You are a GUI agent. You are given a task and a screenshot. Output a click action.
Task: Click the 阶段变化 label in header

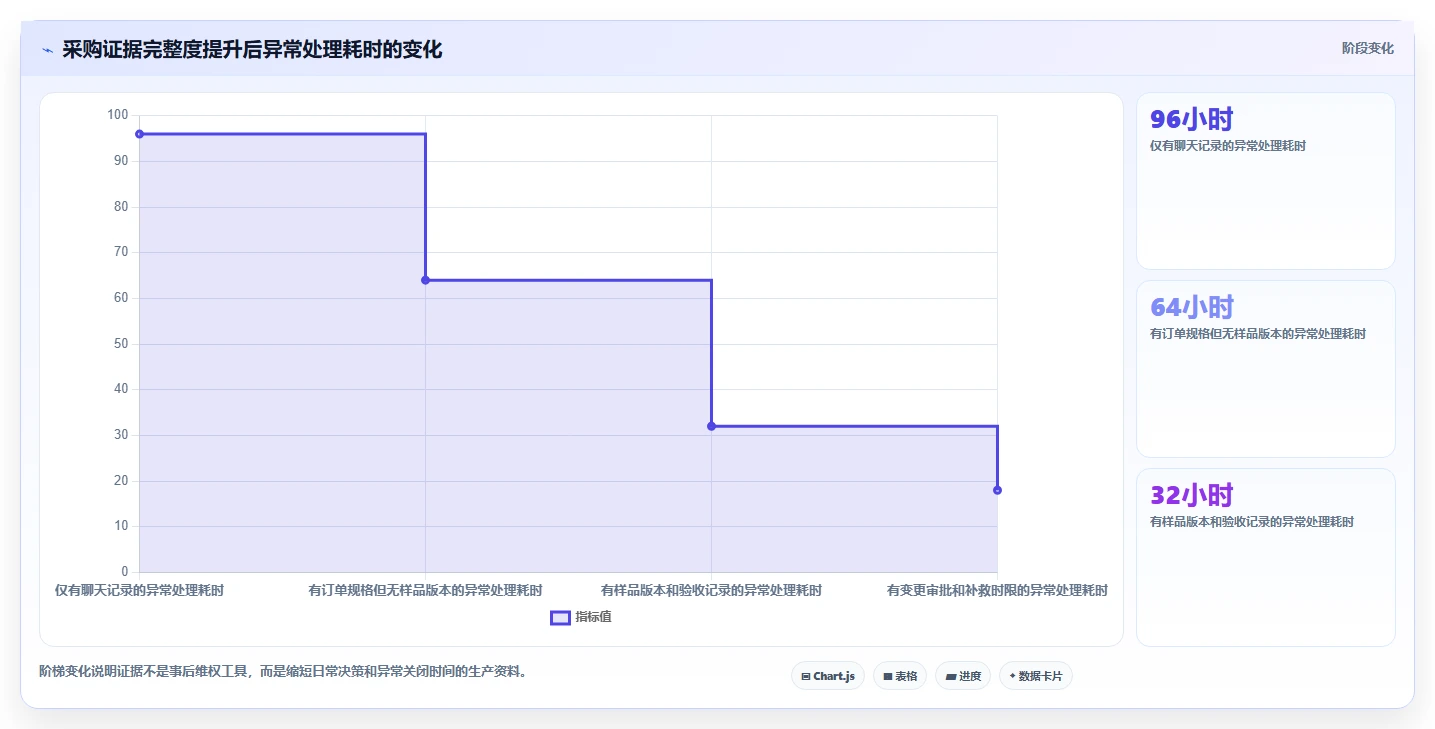pos(1367,49)
